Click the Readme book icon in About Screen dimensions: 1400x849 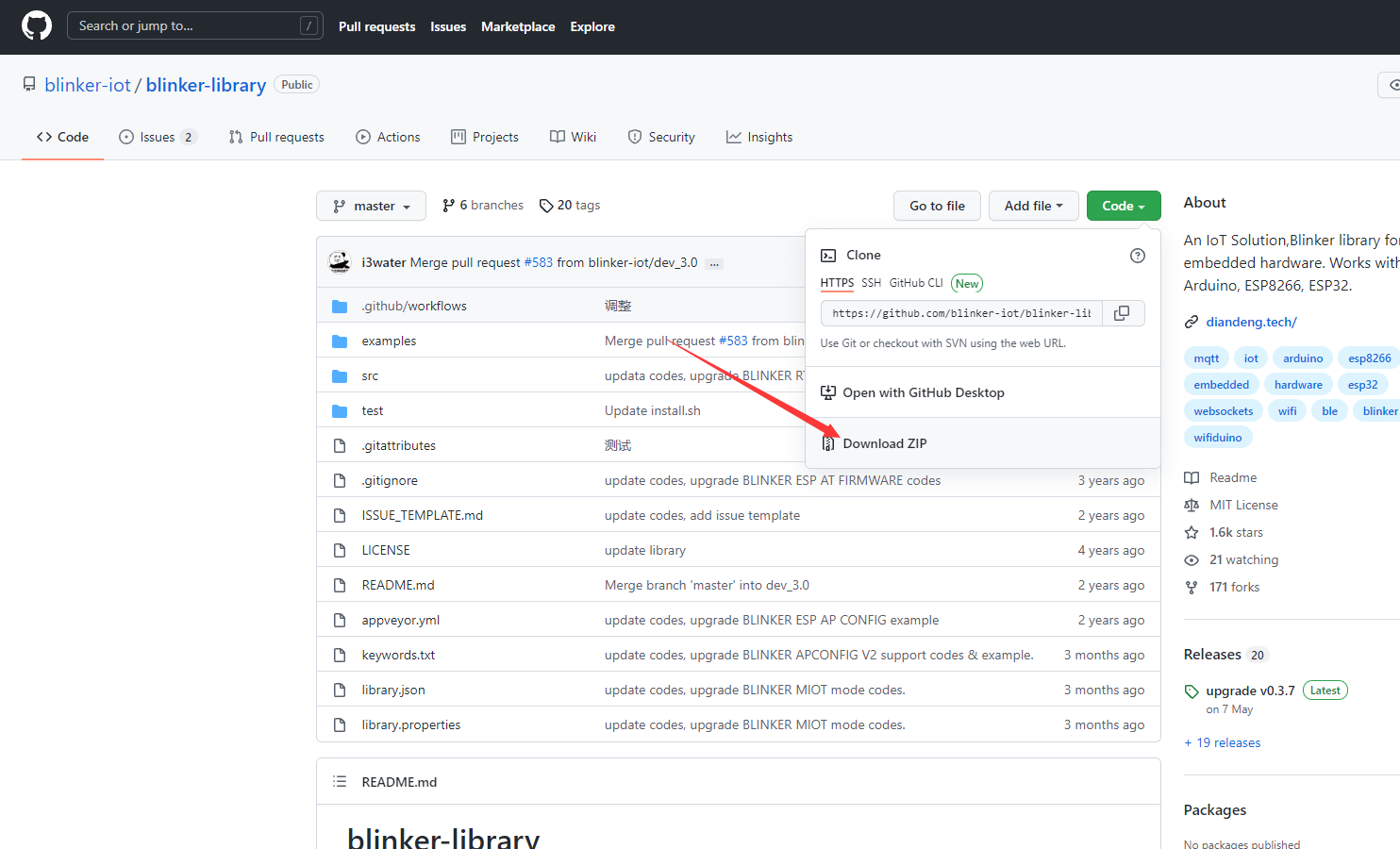tap(1192, 478)
